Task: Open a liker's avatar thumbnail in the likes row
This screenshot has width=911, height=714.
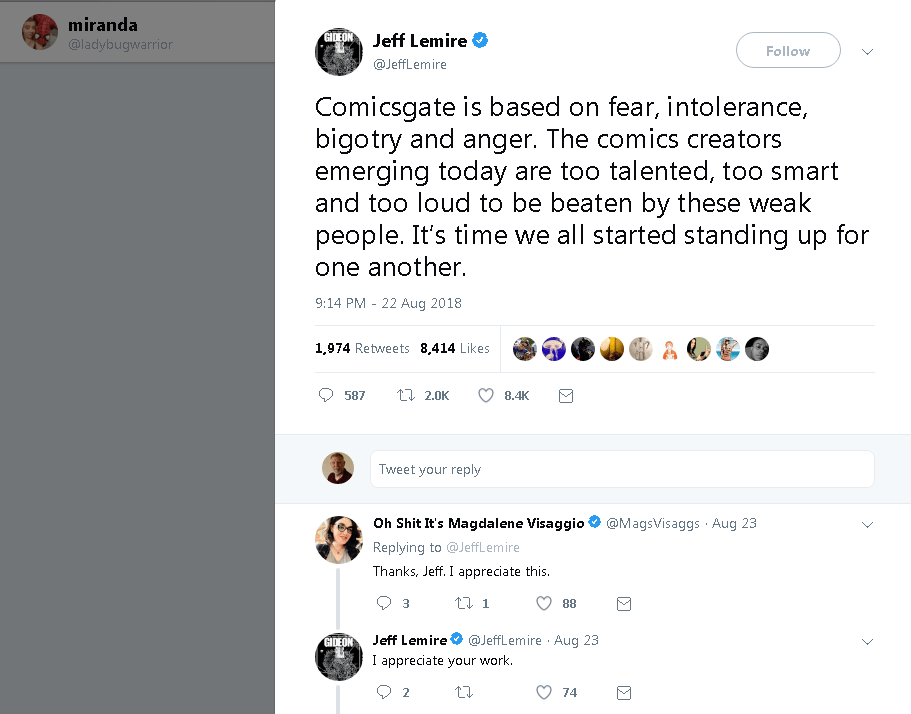Action: point(524,348)
